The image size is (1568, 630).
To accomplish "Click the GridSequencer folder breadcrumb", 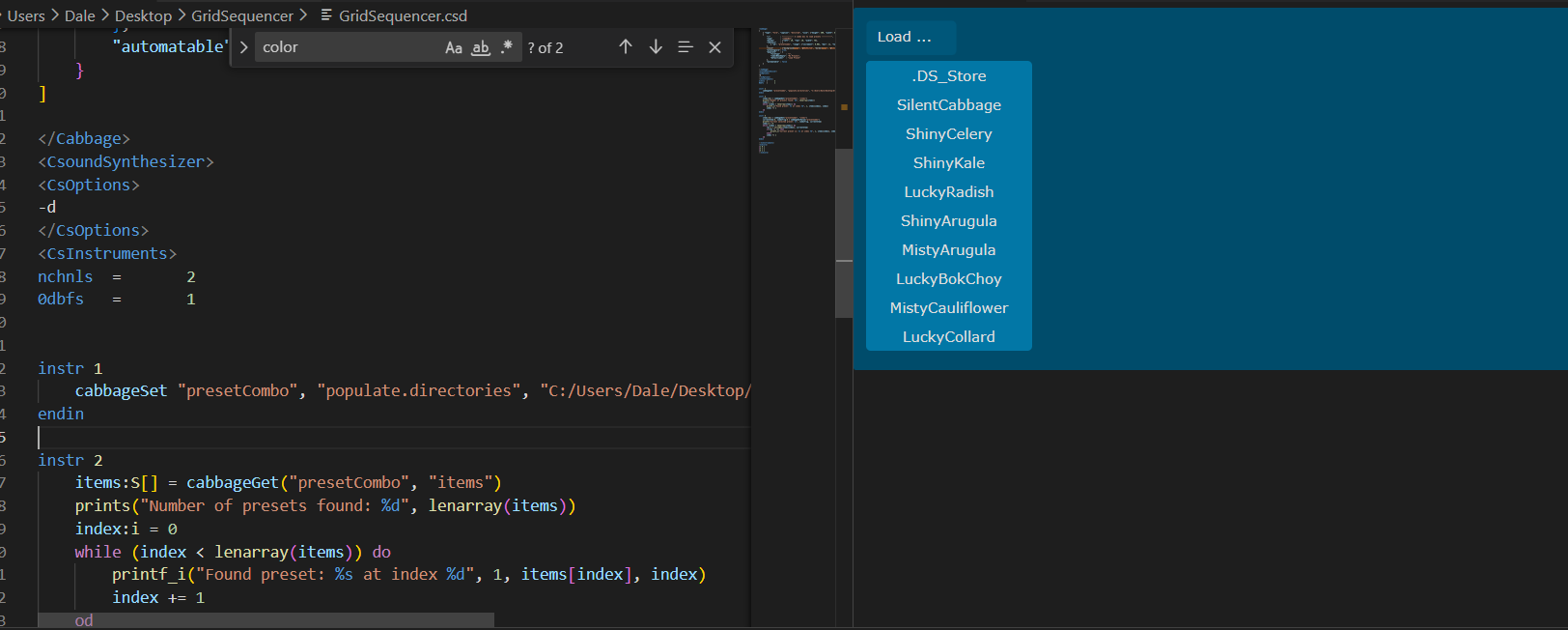I will coord(242,15).
